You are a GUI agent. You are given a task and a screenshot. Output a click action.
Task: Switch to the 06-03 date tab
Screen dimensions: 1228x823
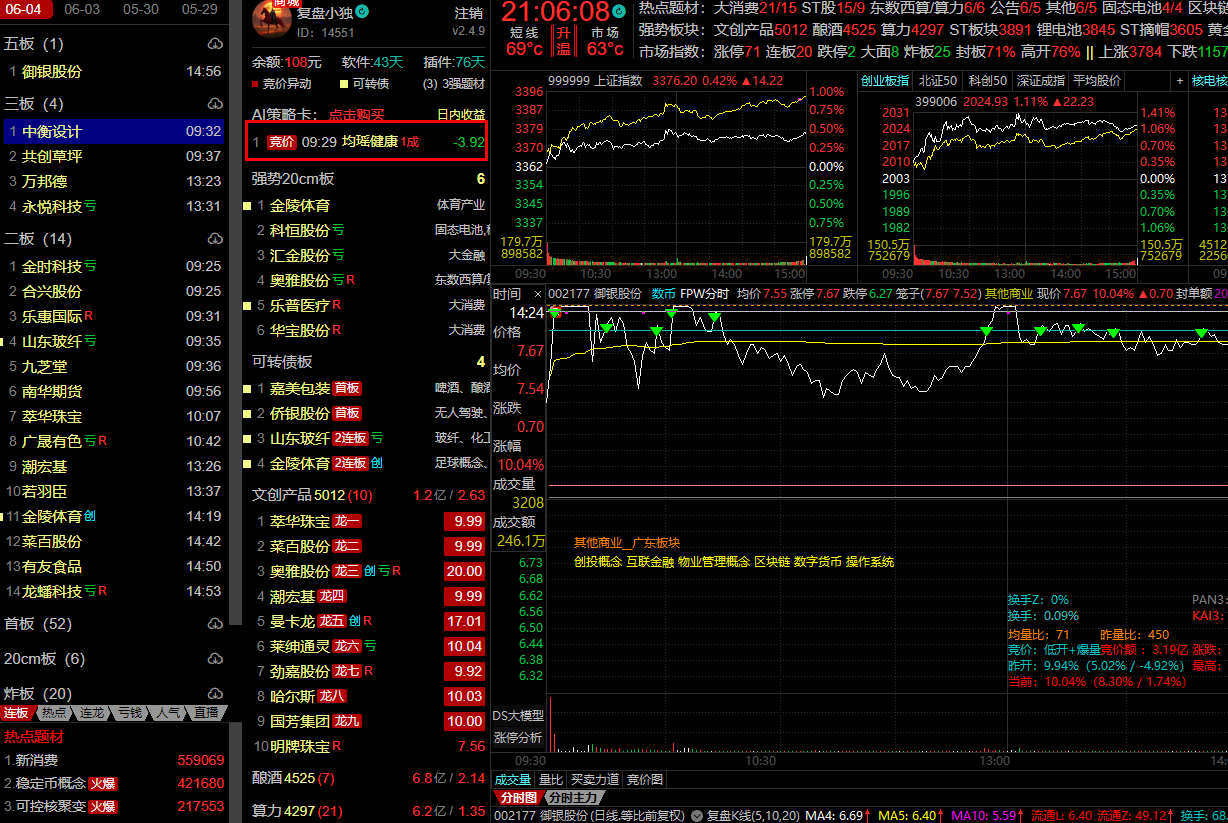pos(82,9)
